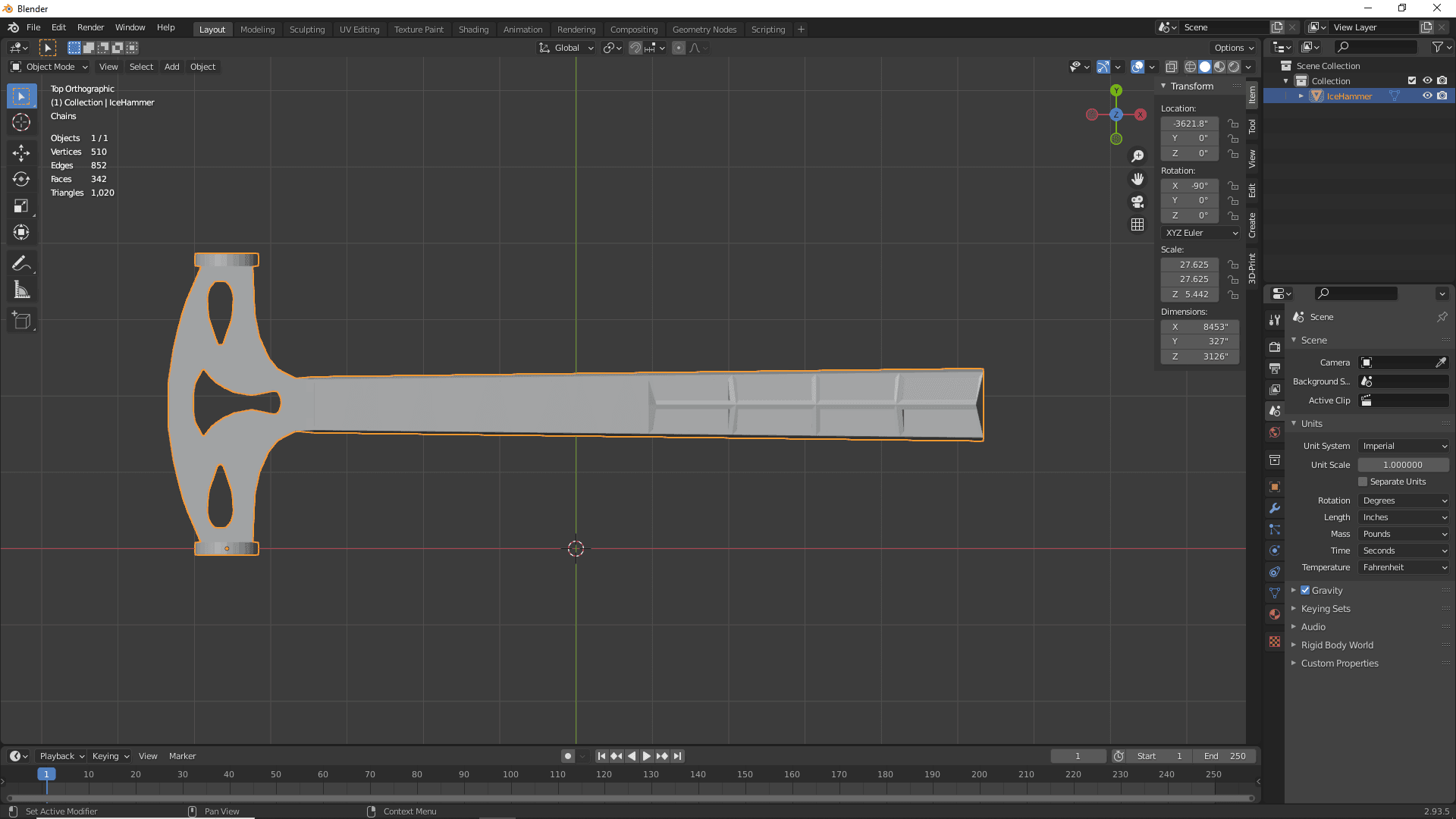This screenshot has width=1456, height=819.
Task: Open the Modifier wrench properties tab
Action: coord(1275,508)
